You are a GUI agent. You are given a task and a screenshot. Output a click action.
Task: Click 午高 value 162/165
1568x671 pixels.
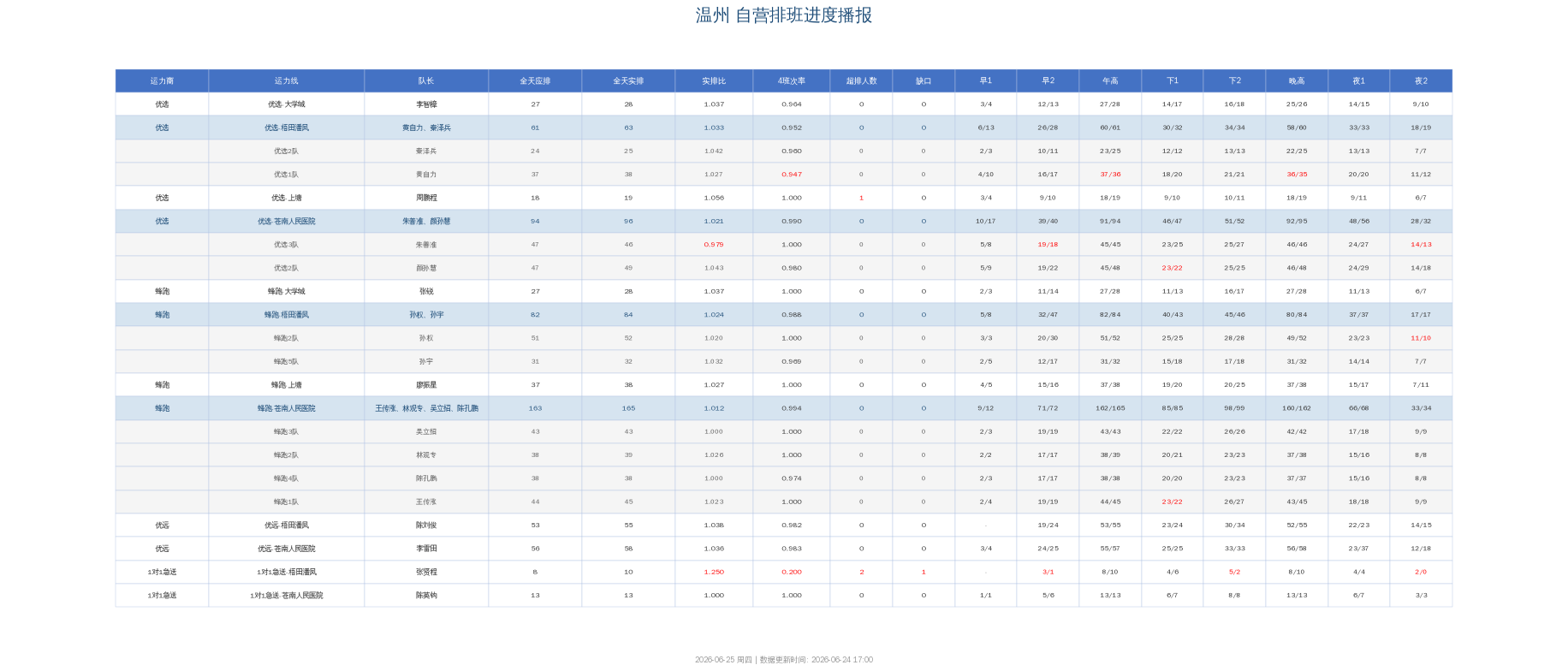click(1110, 408)
